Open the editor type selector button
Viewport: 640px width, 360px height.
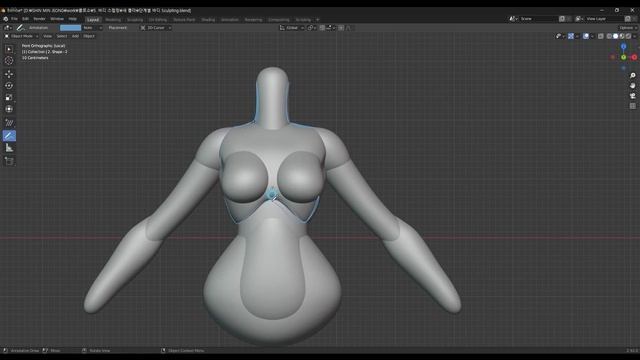point(8,28)
